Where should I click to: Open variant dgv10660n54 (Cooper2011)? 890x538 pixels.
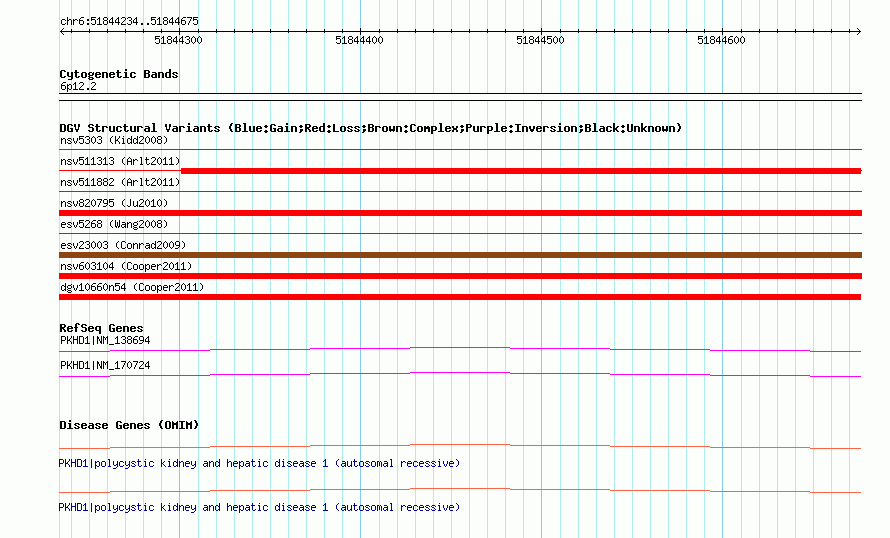132,287
